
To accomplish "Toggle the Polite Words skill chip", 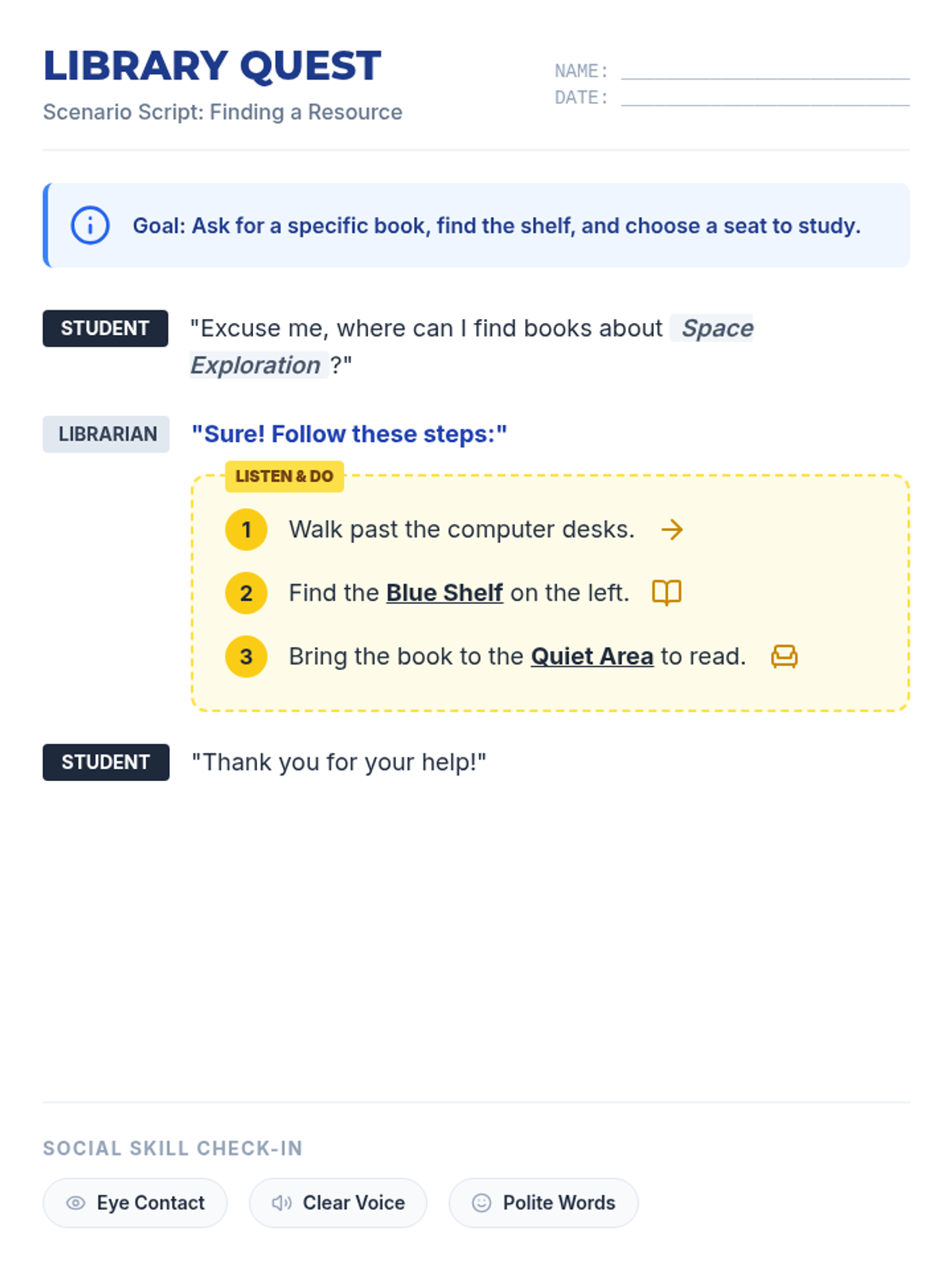I will tap(543, 1203).
